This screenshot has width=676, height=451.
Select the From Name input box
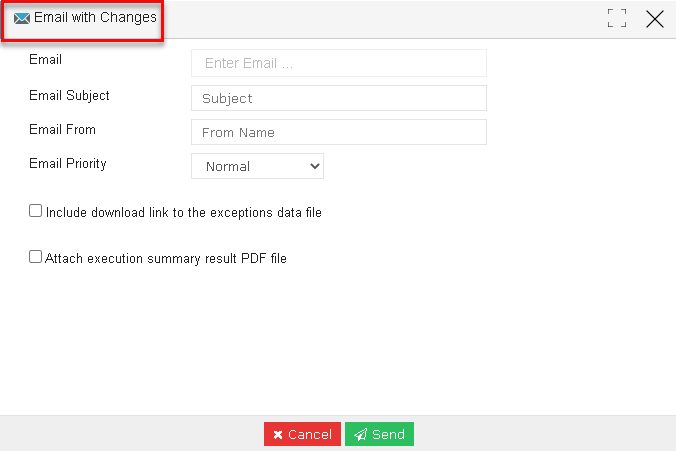339,132
